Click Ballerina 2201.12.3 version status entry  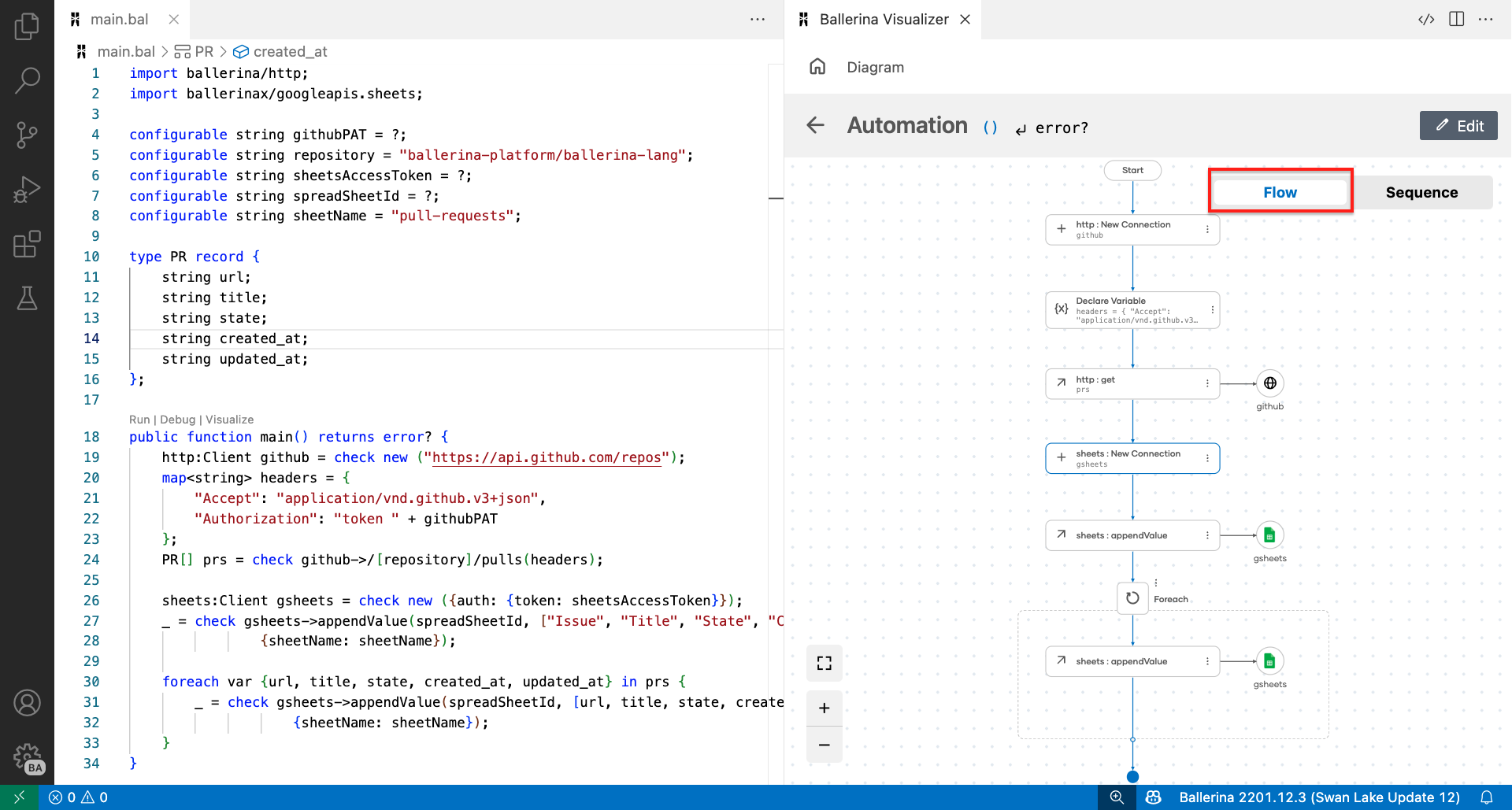pos(1319,797)
